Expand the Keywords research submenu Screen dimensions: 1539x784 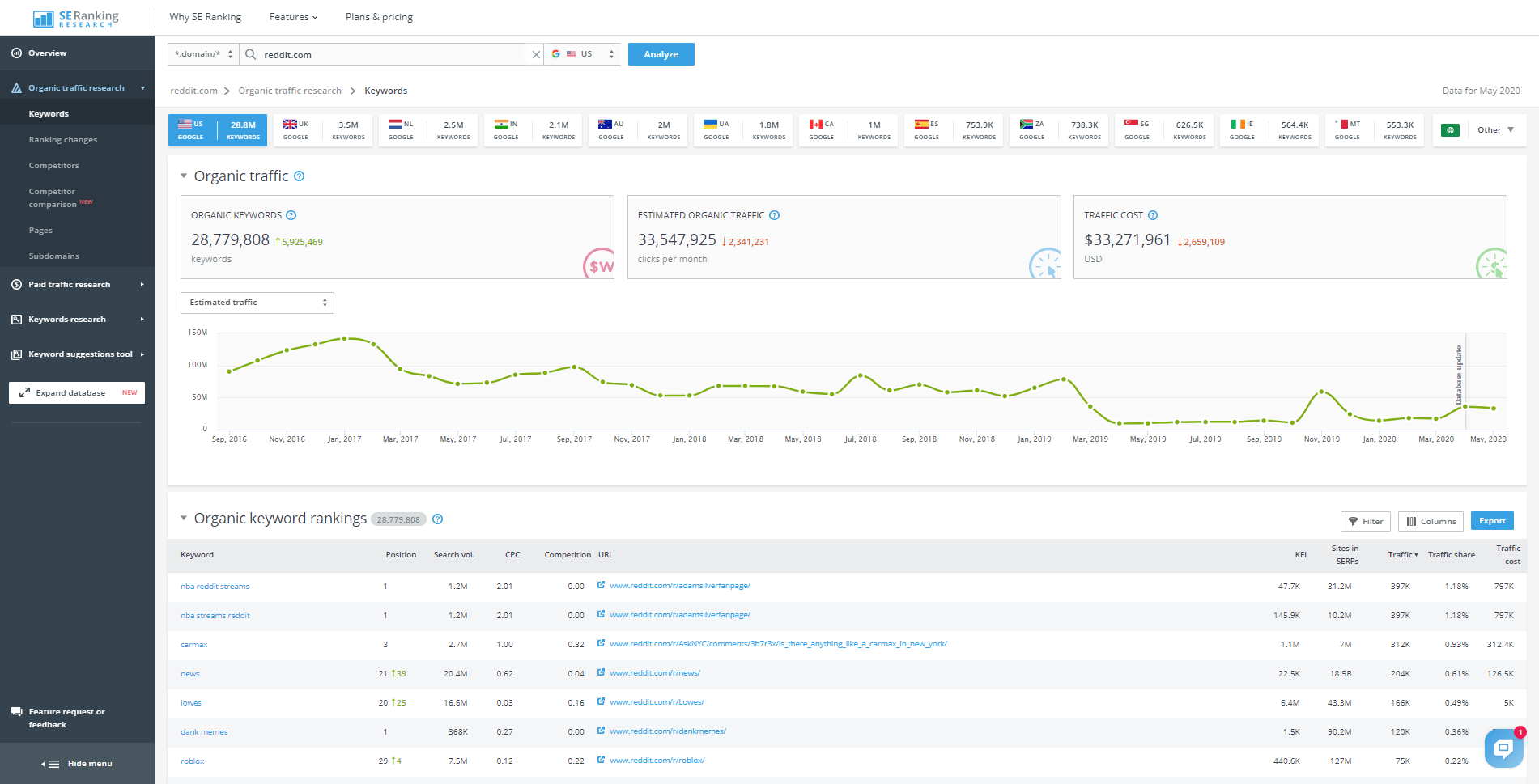coord(142,320)
